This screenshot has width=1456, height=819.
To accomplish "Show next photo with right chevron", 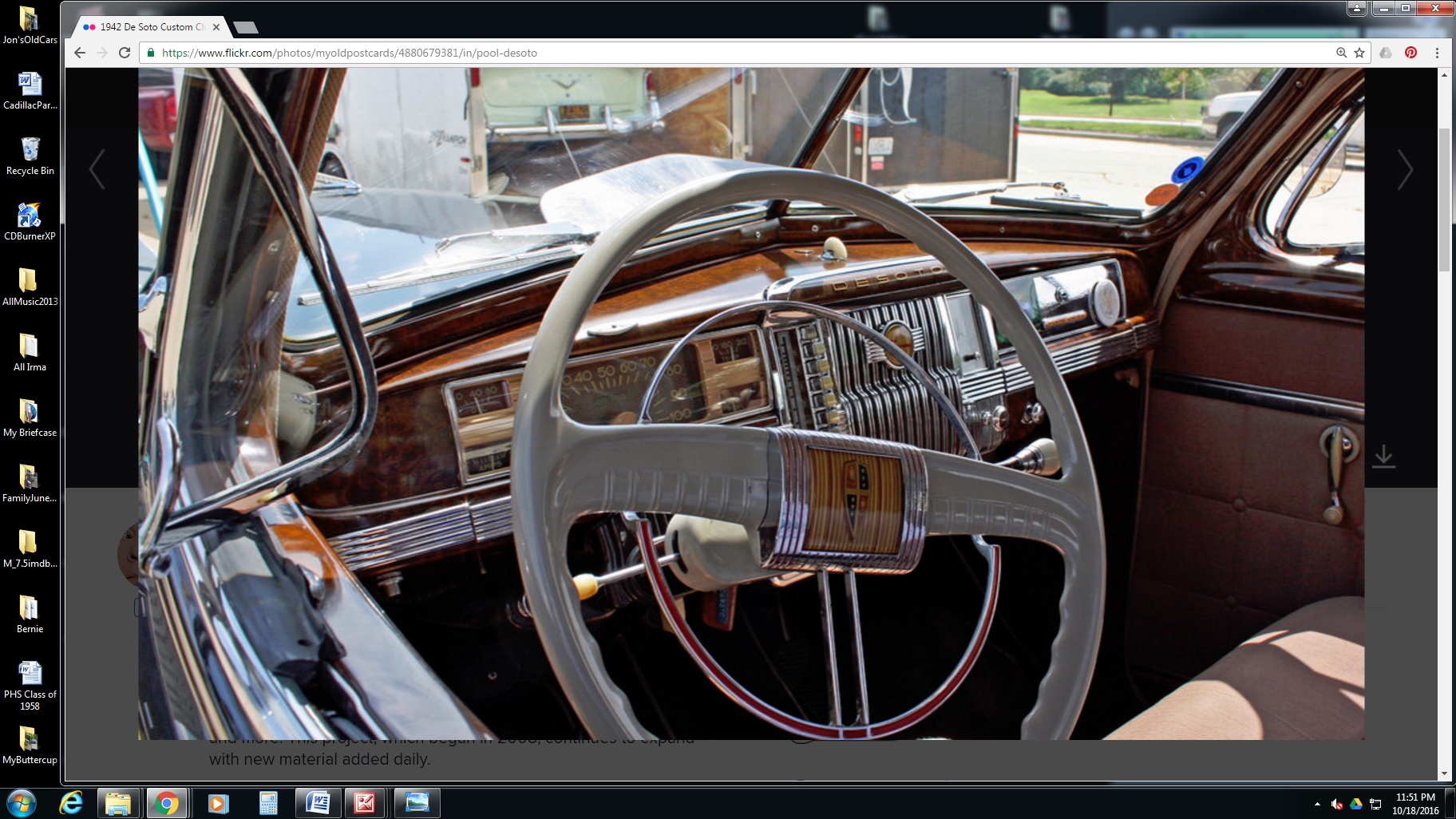I will (x=1405, y=169).
